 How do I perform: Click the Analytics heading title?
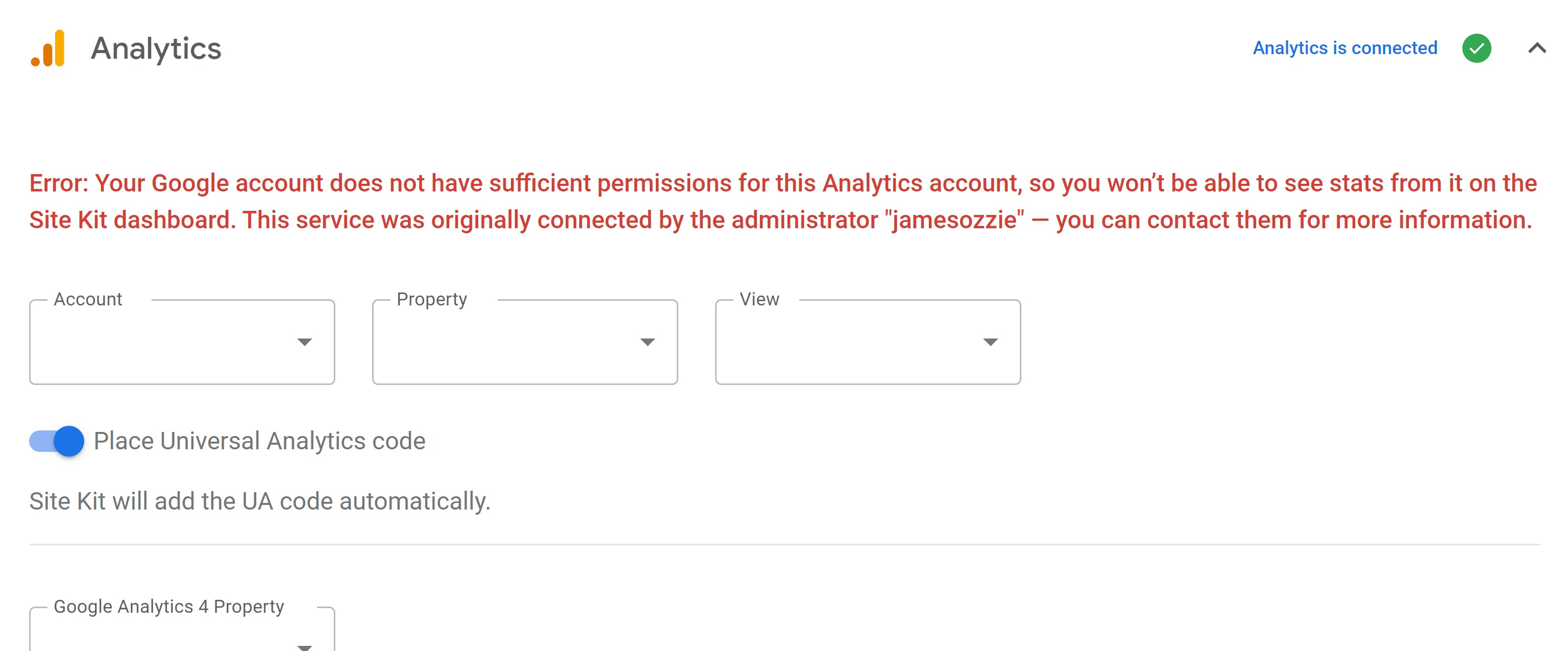pos(156,48)
